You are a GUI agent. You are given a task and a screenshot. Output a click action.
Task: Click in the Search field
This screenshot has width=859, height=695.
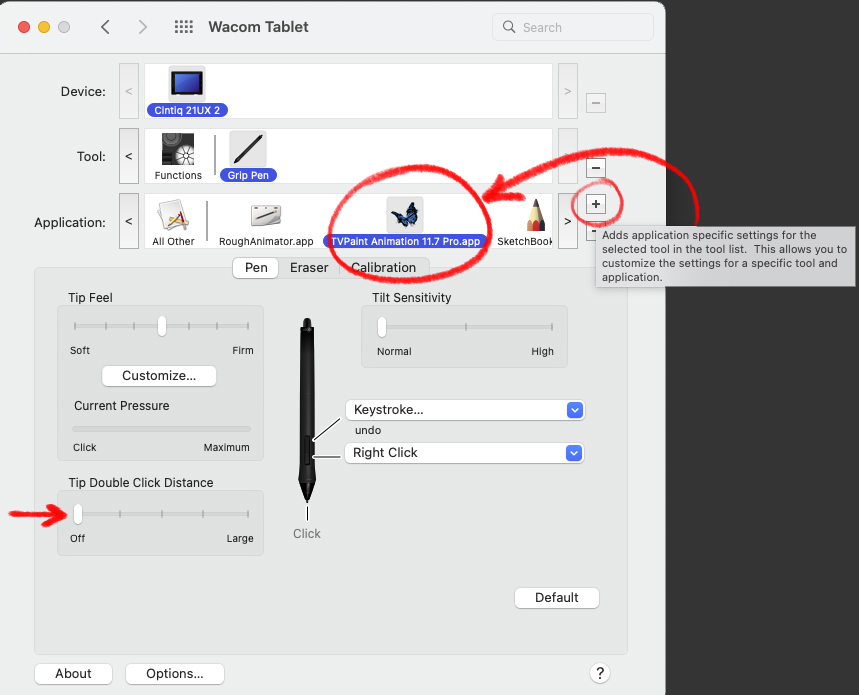click(x=572, y=27)
